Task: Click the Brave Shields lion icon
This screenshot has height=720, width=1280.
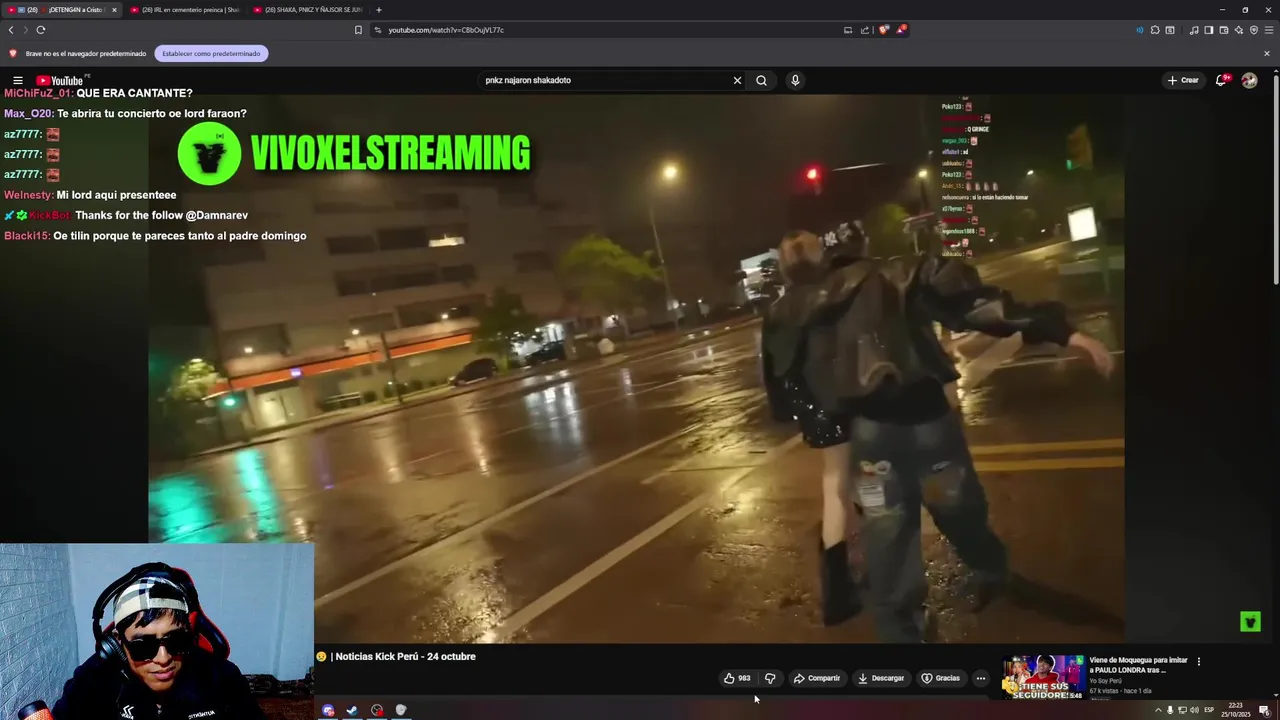Action: 883,30
